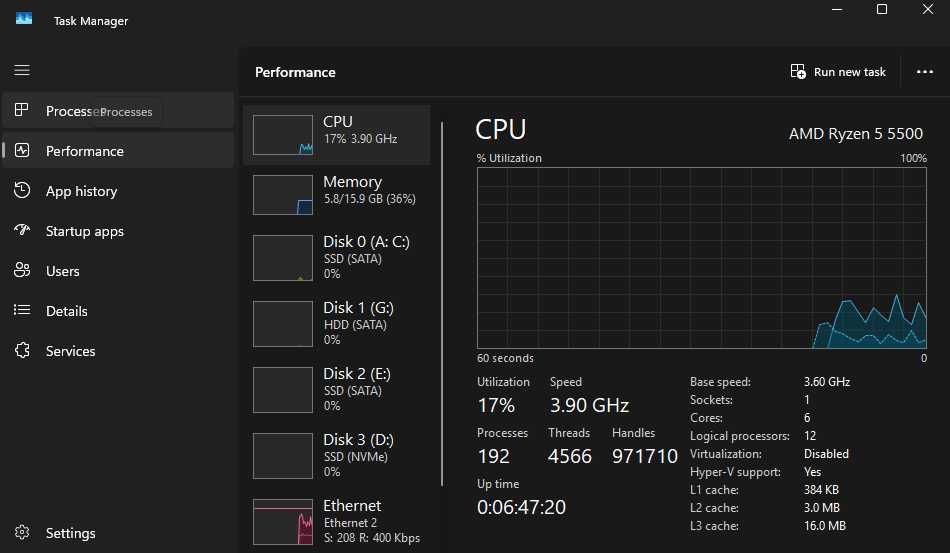The height and width of the screenshot is (553, 950).
Task: Open the Details page
Action: point(118,311)
